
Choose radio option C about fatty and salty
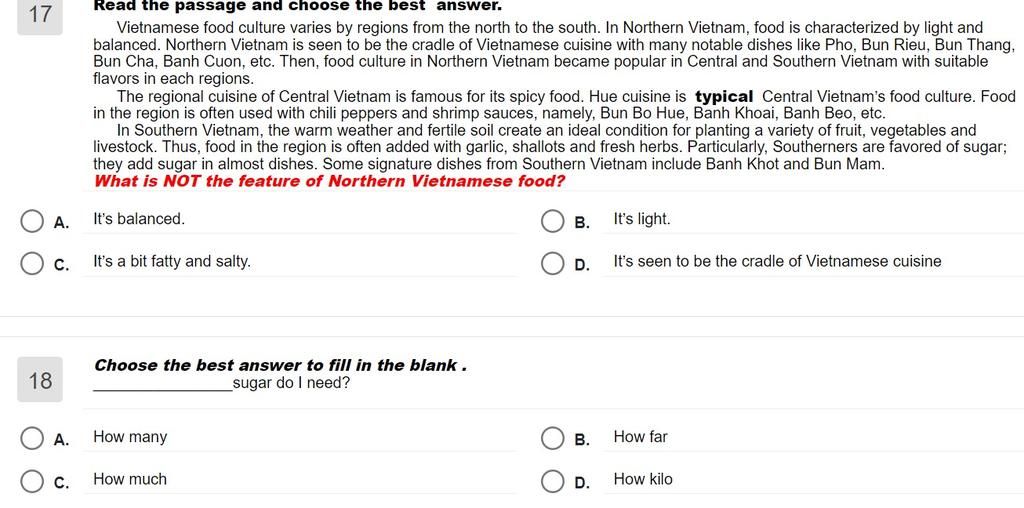click(31, 264)
